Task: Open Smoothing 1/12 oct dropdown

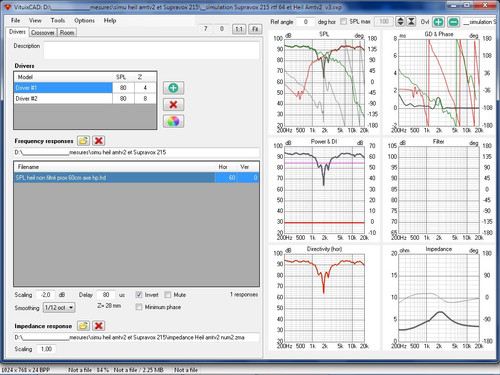Action: tap(59, 307)
